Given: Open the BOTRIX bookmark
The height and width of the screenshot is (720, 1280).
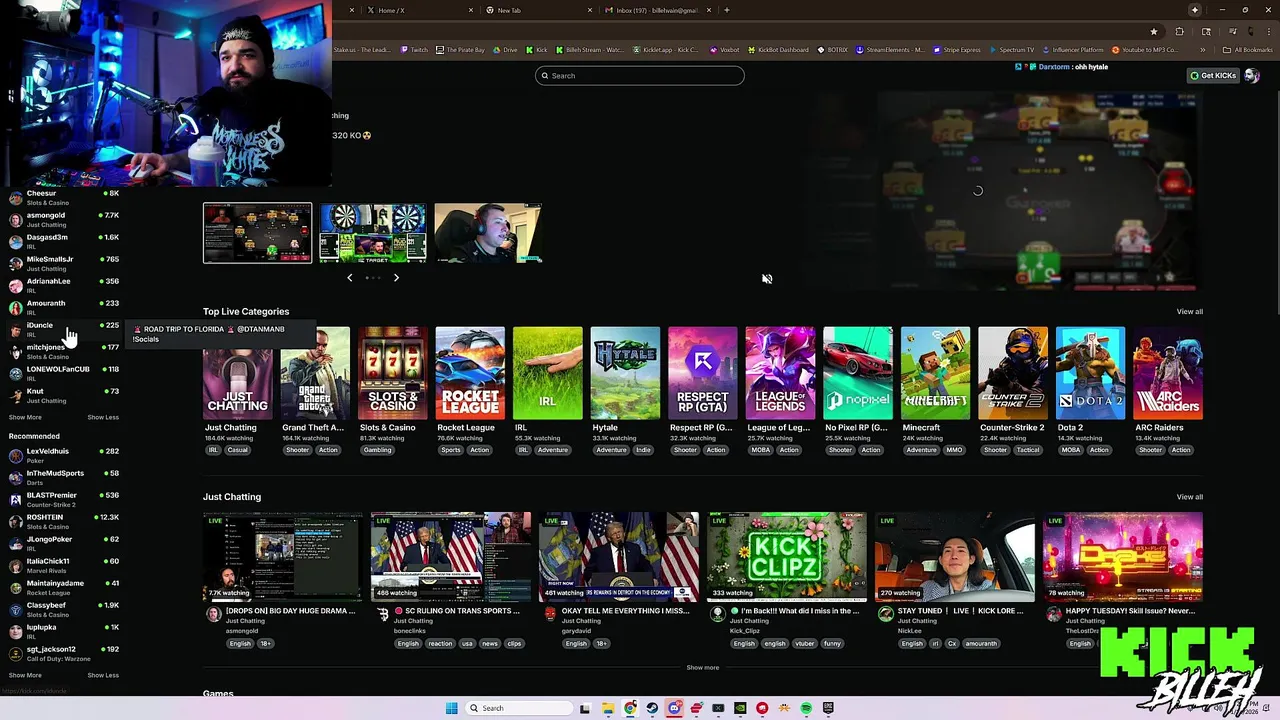Looking at the screenshot, I should (x=832, y=50).
